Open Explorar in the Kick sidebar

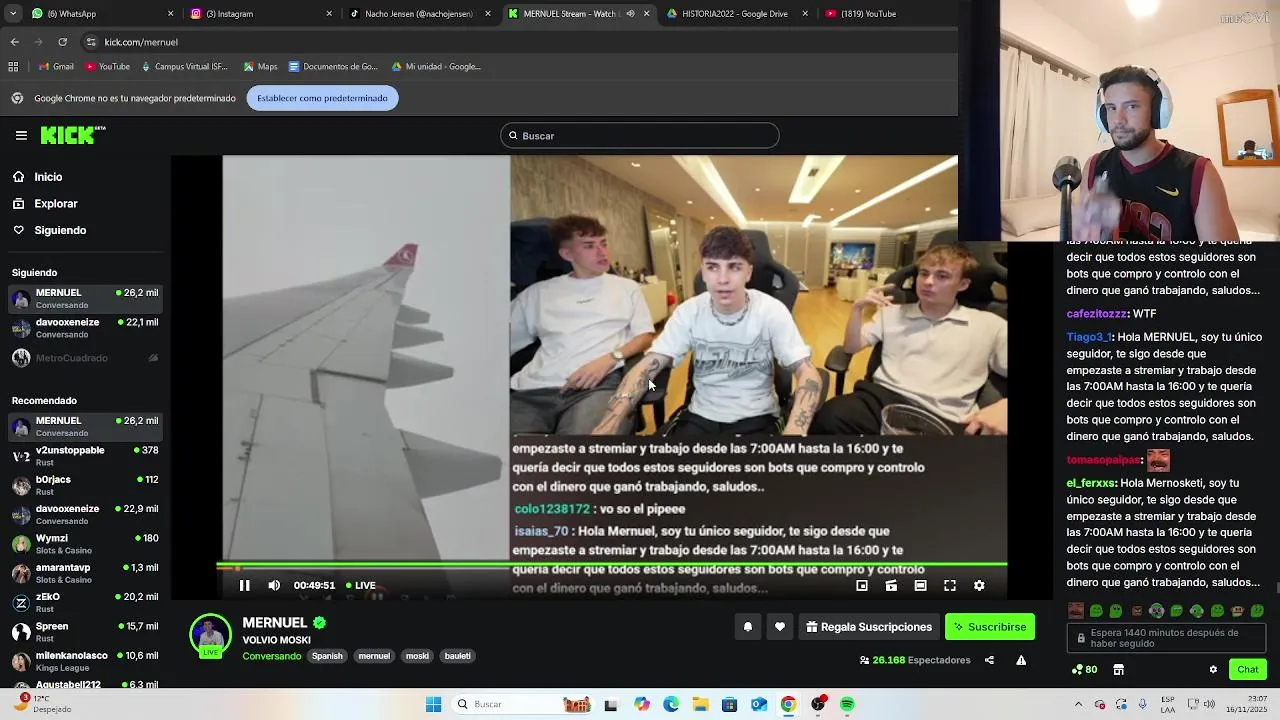tap(55, 204)
